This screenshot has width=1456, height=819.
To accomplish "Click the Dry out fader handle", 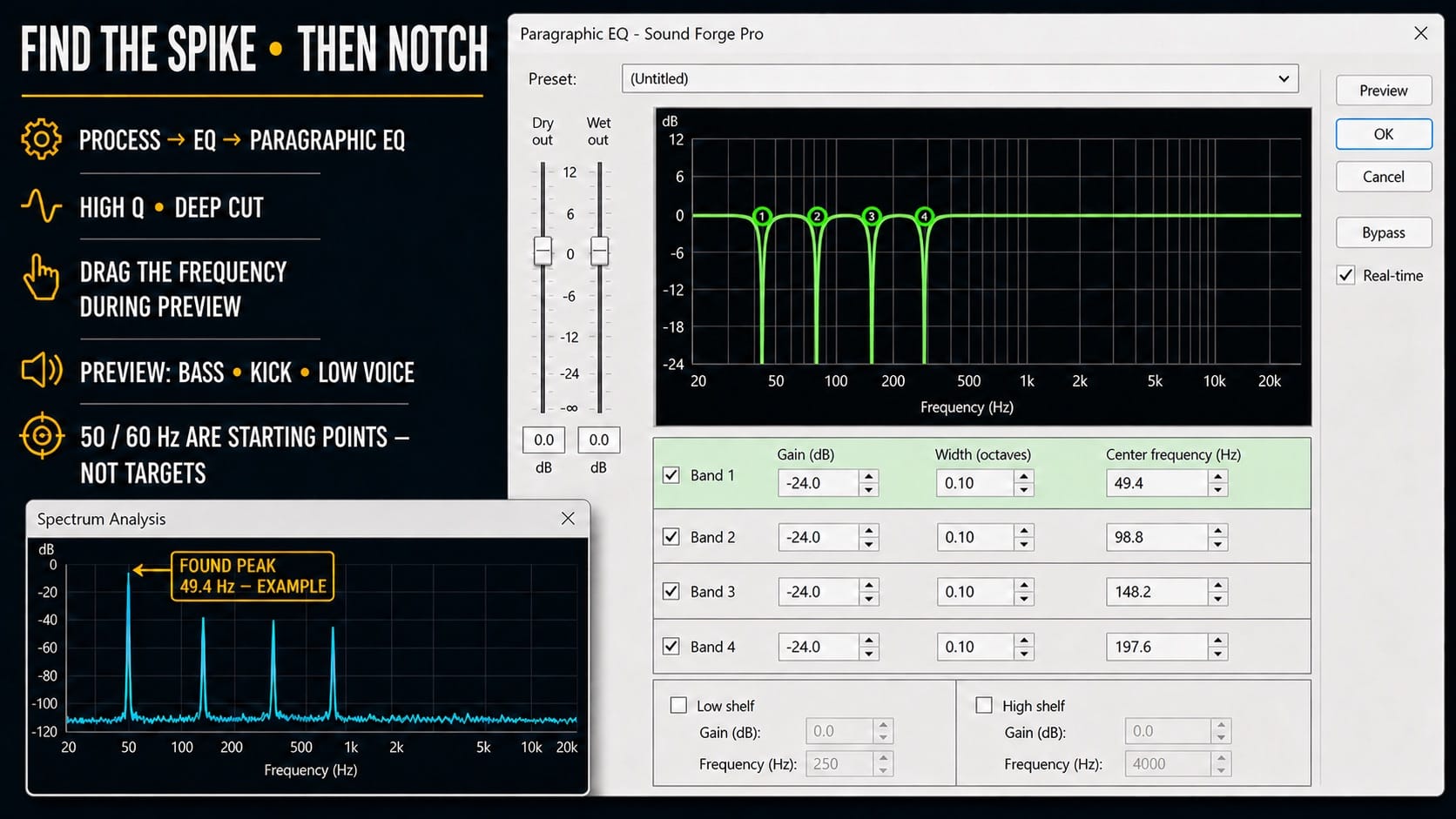I will click(x=543, y=251).
